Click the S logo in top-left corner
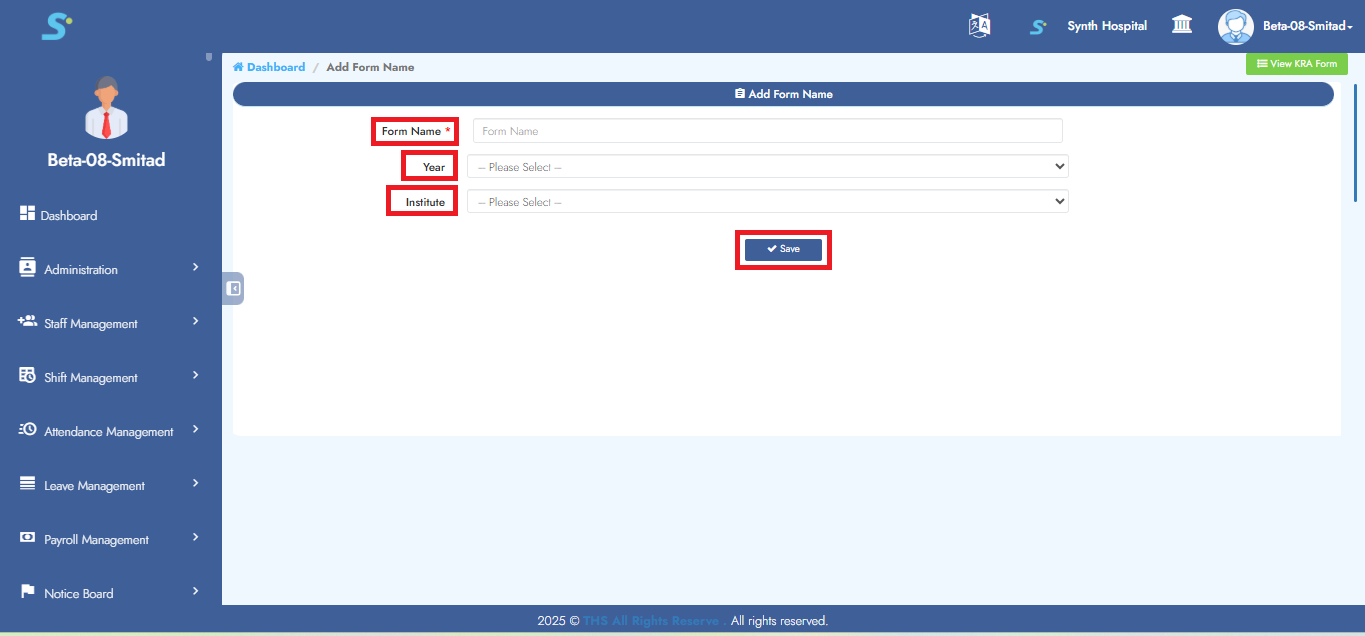1365x636 pixels. coord(56,26)
